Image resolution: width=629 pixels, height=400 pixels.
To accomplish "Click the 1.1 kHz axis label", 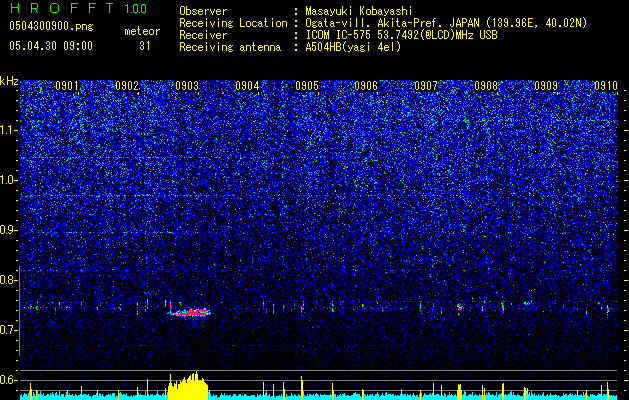I will (9, 130).
